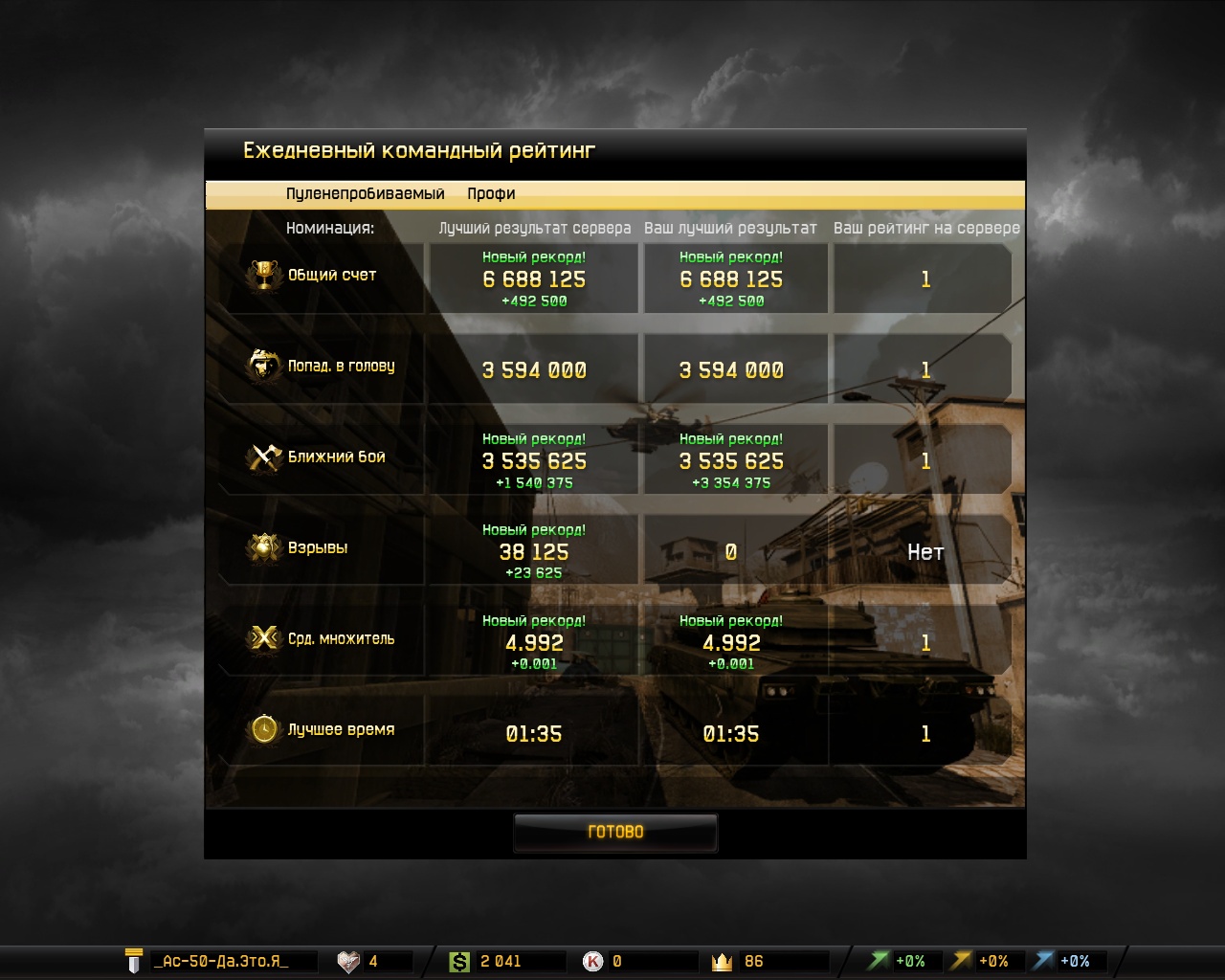Click the +1 540 375 server gain for Ближний бой
The height and width of the screenshot is (980, 1225).
[534, 483]
